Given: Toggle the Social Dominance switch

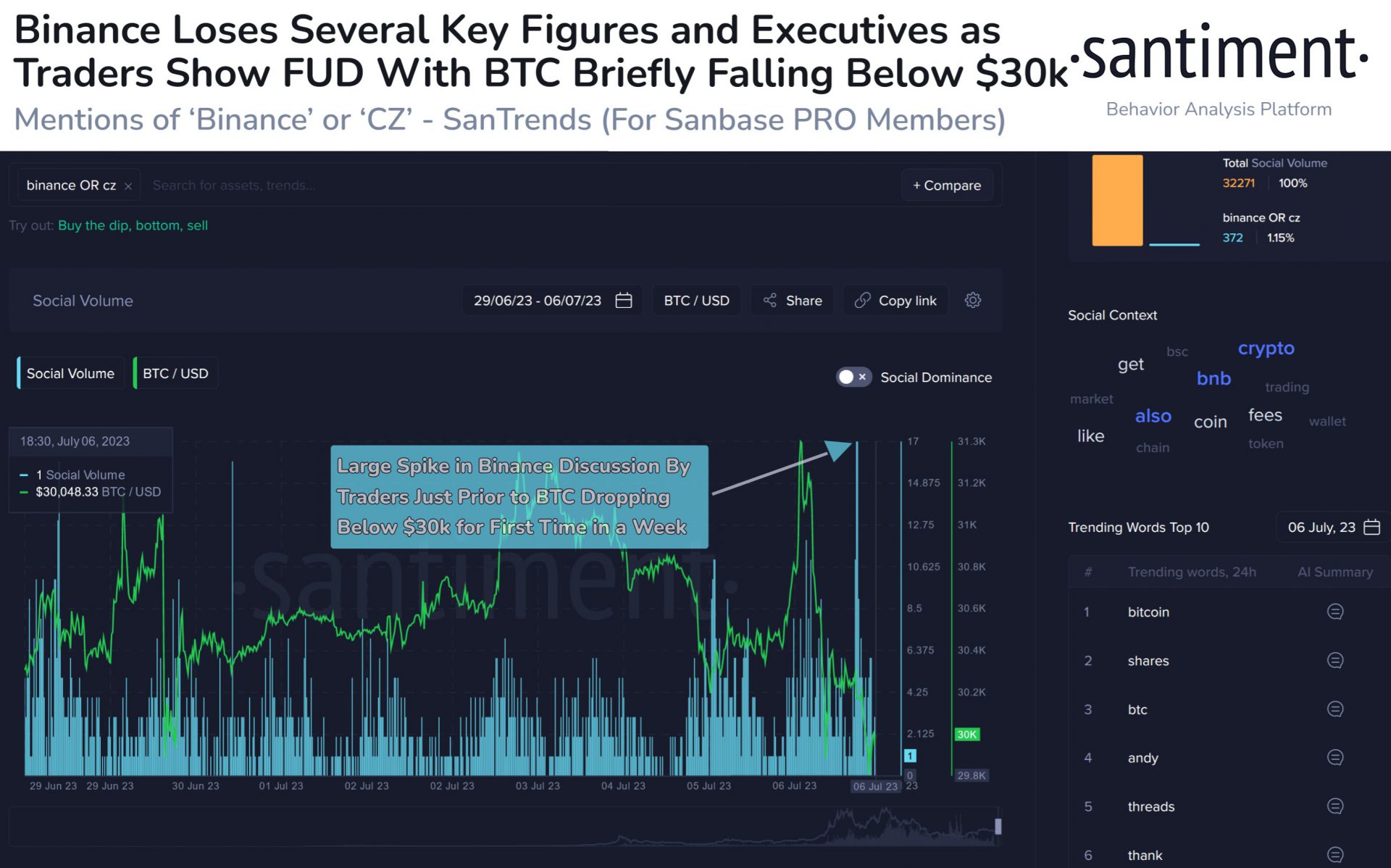Looking at the screenshot, I should (853, 377).
